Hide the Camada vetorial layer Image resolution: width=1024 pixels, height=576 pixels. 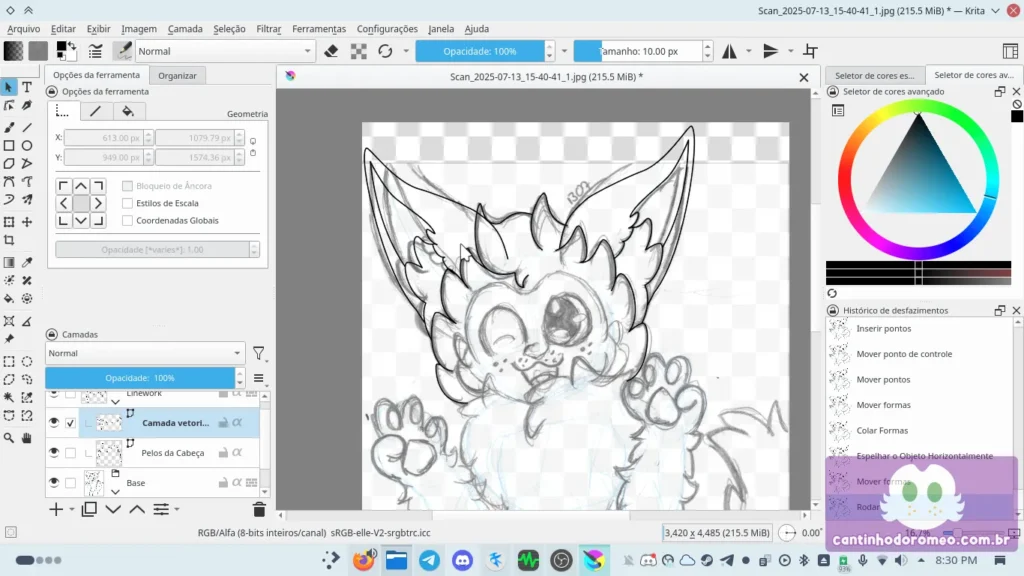[54, 423]
